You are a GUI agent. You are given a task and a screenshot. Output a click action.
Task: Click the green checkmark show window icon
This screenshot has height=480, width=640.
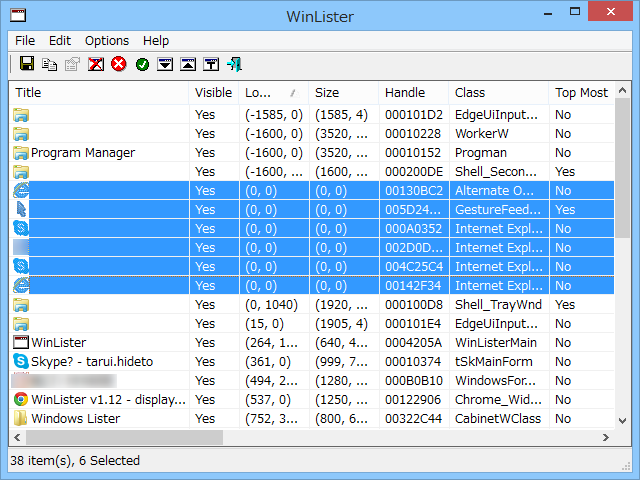tap(142, 64)
